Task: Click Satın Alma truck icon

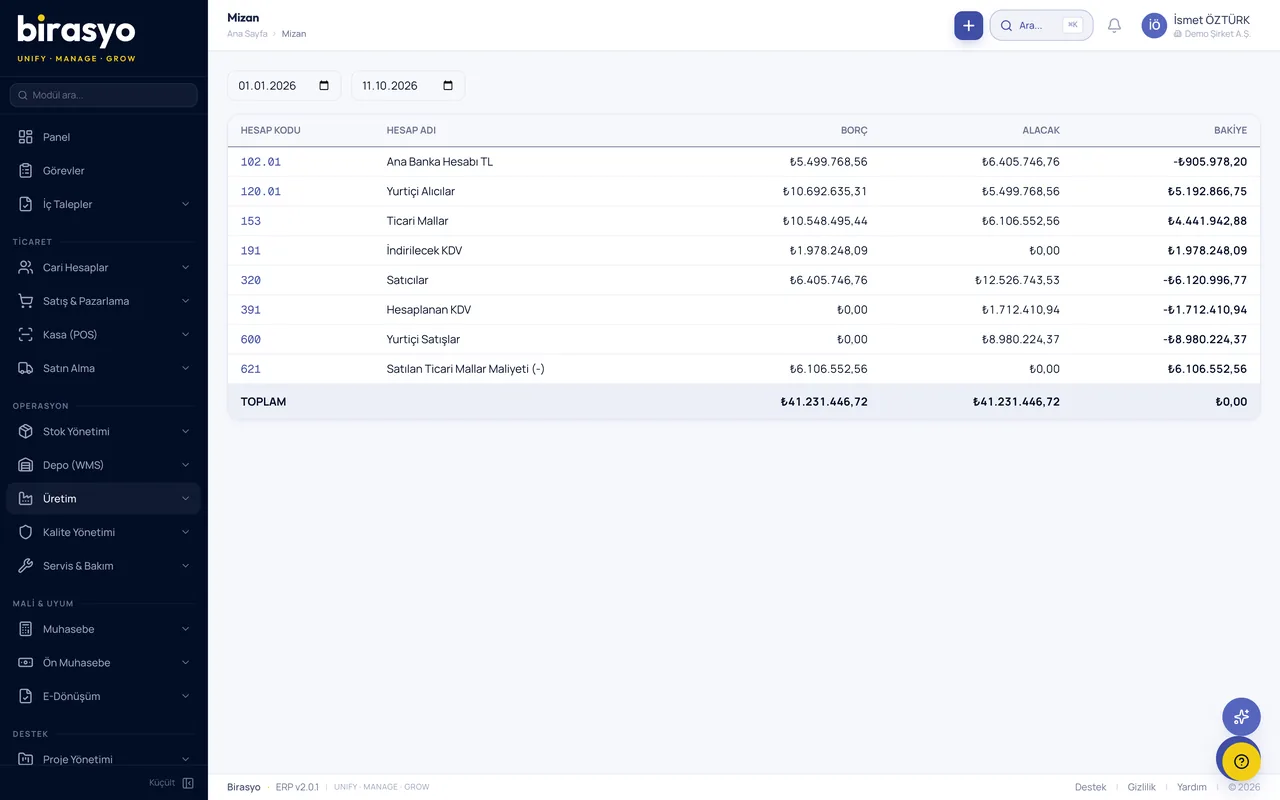Action: [26, 368]
